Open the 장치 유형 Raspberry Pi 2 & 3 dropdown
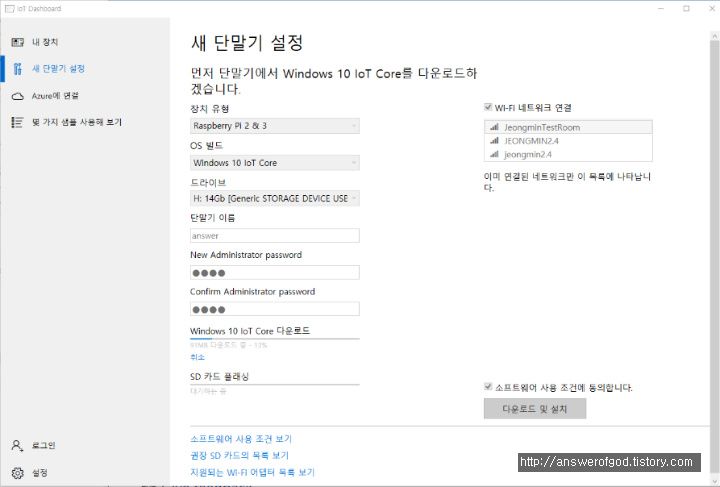Image resolution: width=720 pixels, height=487 pixels. point(275,126)
